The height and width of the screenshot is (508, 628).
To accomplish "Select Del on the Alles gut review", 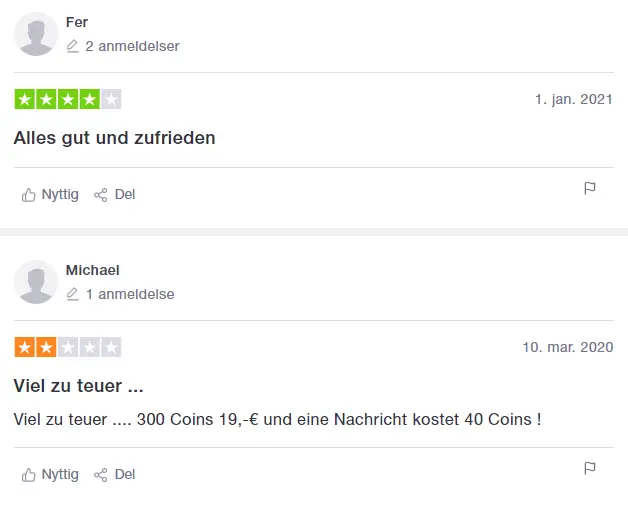I will point(115,195).
